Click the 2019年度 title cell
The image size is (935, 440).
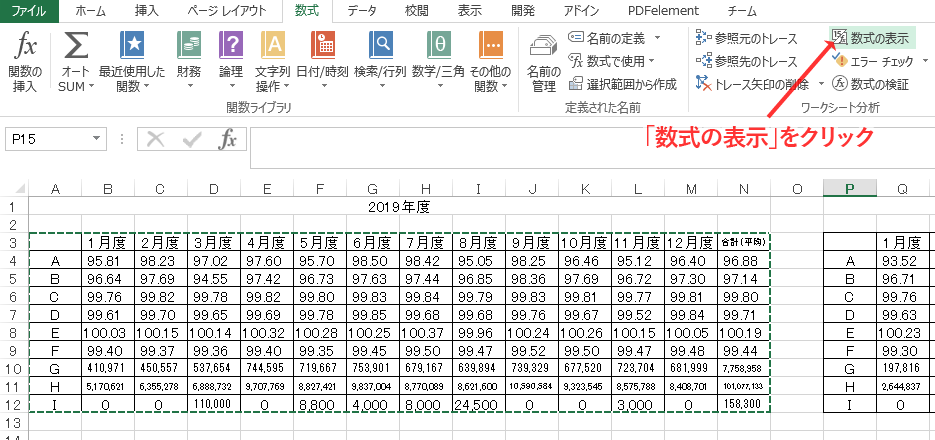(x=400, y=207)
